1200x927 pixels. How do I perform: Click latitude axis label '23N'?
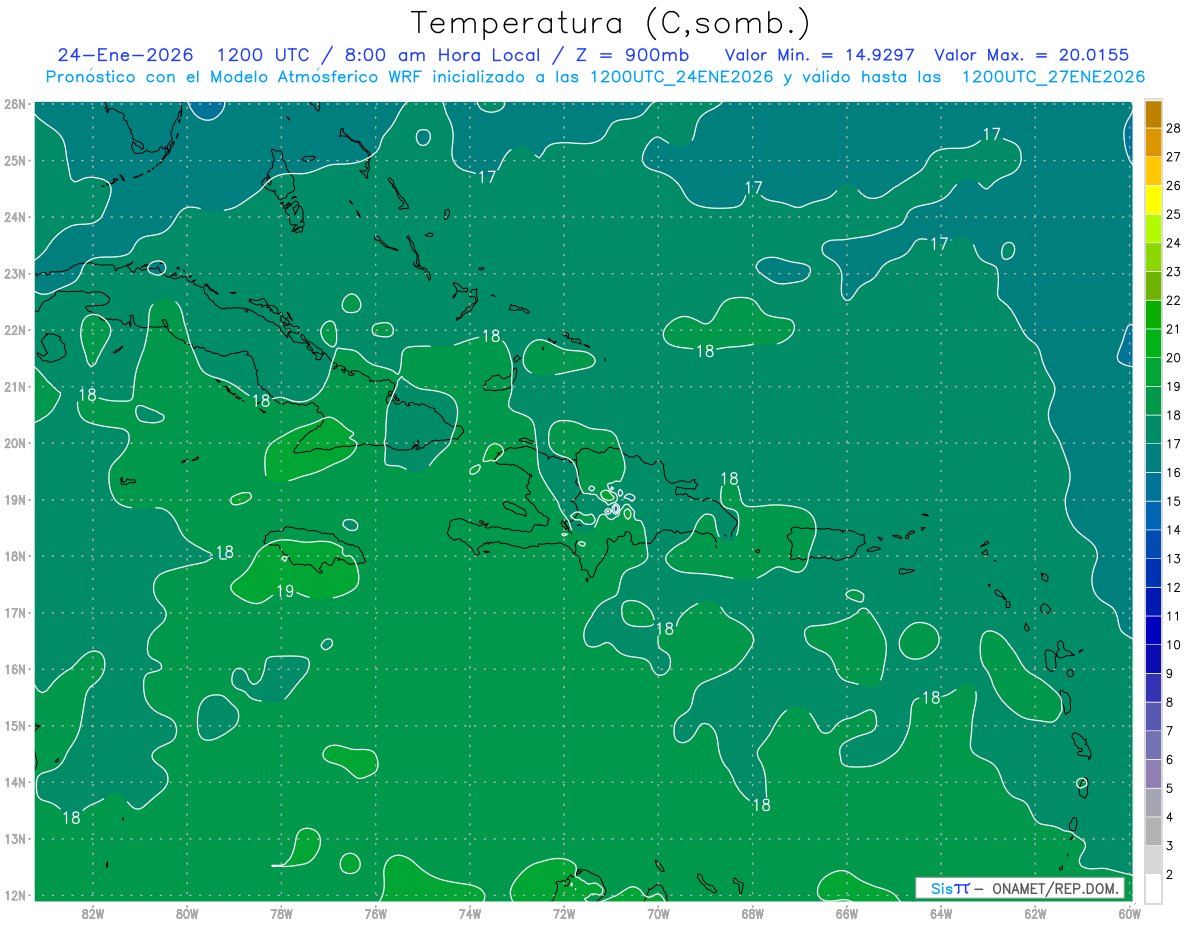(x=14, y=274)
